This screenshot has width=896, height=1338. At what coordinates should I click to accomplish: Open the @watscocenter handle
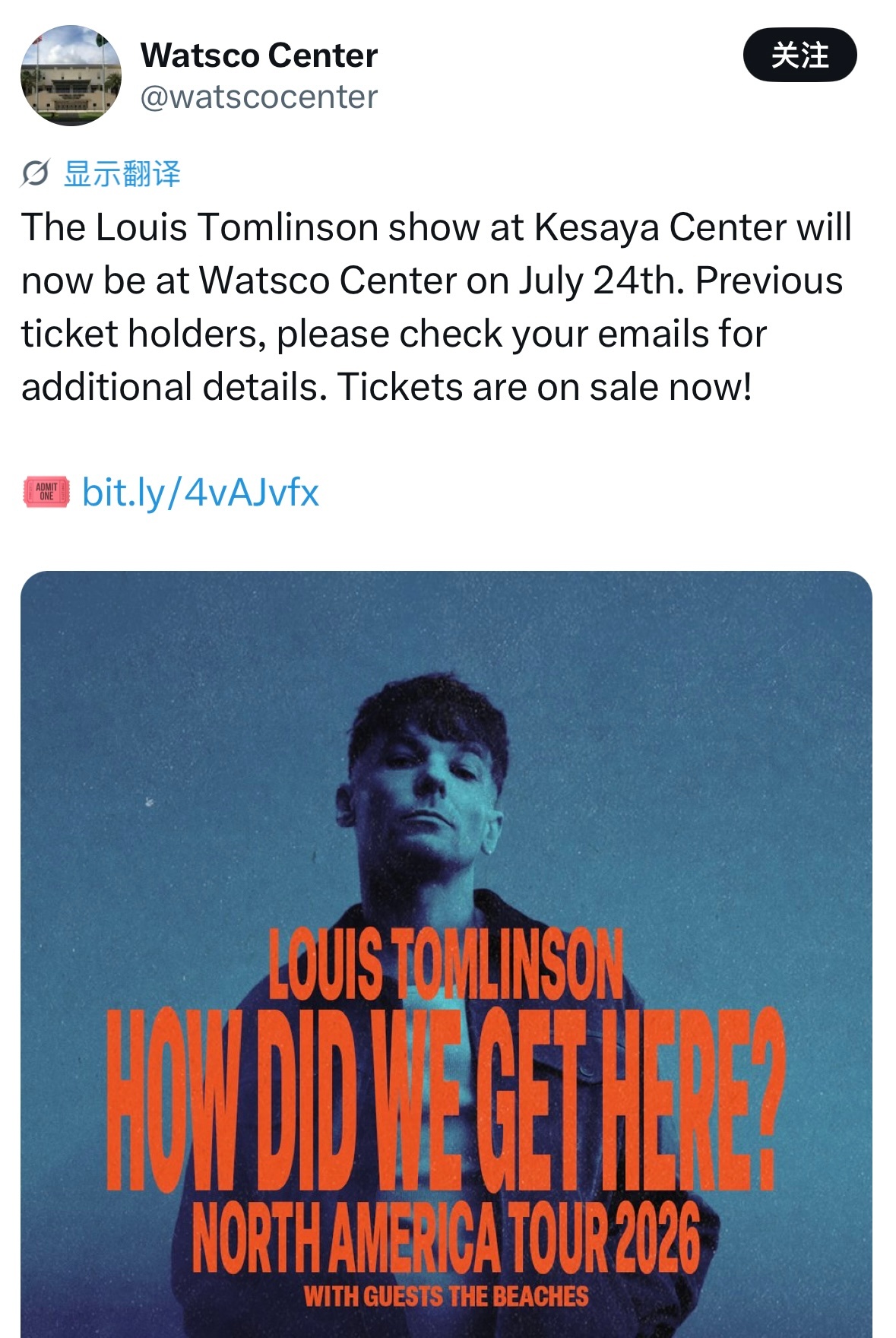pos(259,97)
